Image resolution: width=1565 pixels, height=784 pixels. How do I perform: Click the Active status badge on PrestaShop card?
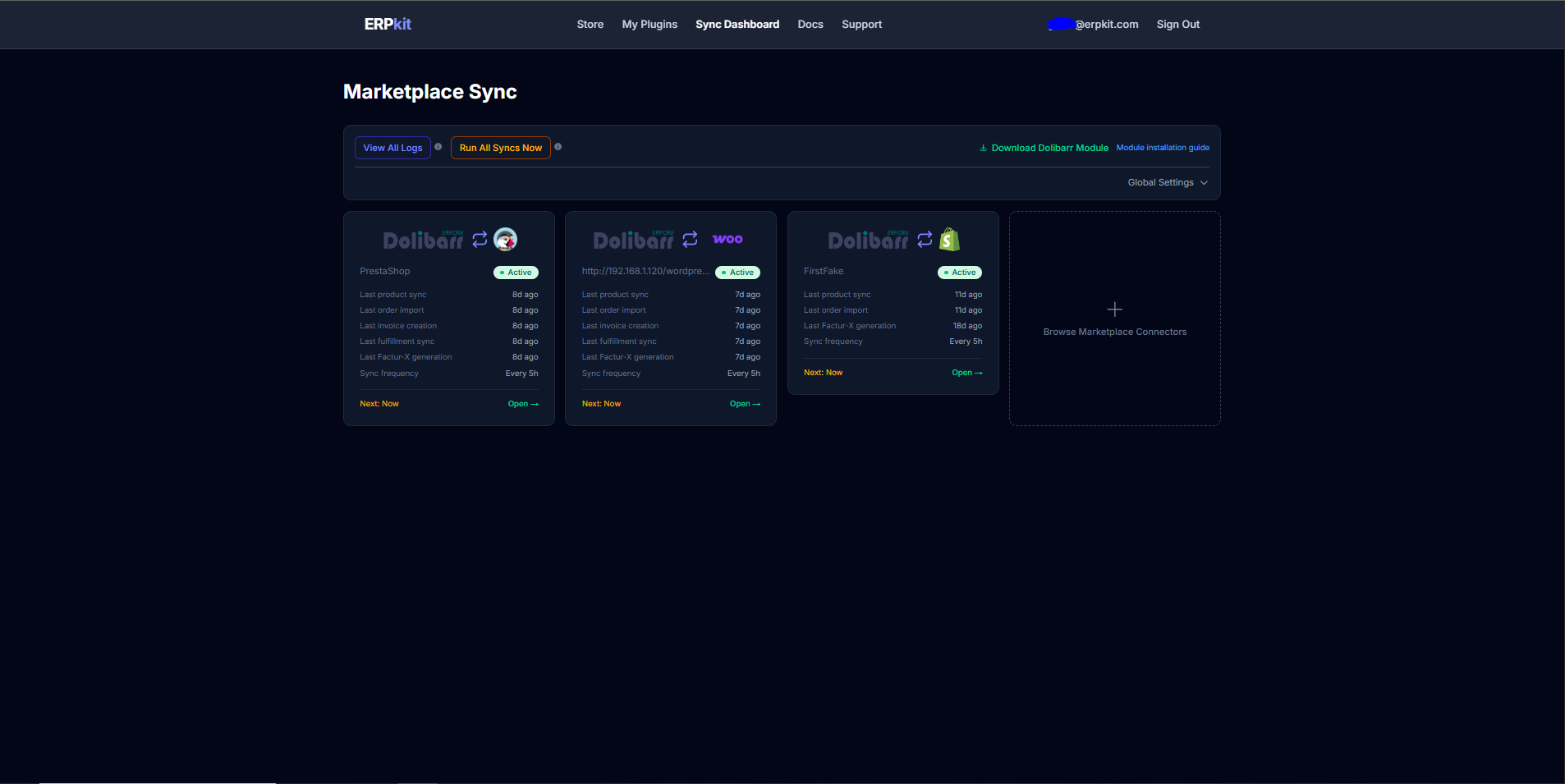click(516, 272)
